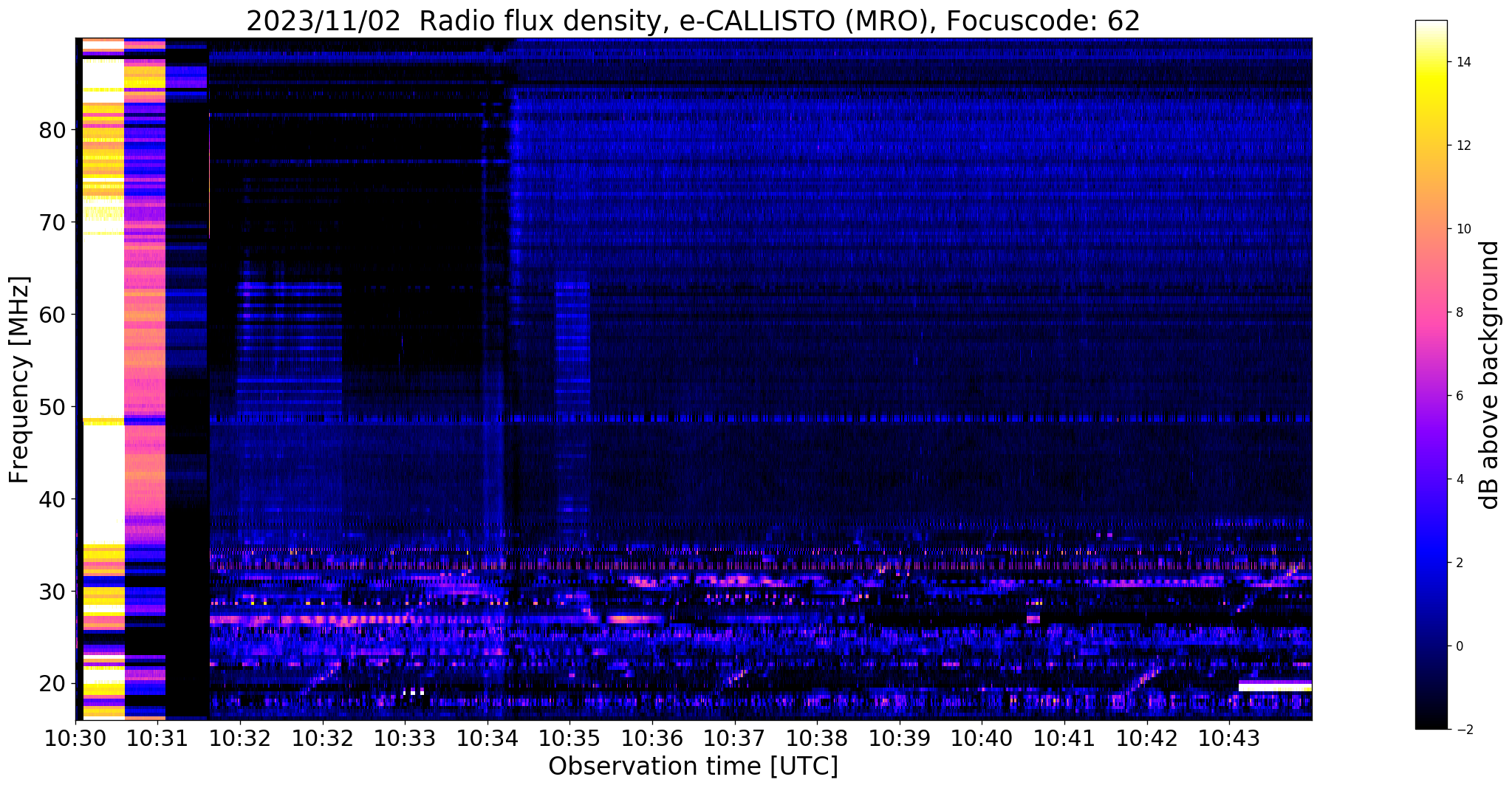Screen dimensions: 1512x788
Task: Select the 70 MHz frequency tick label
Action: 52,222
